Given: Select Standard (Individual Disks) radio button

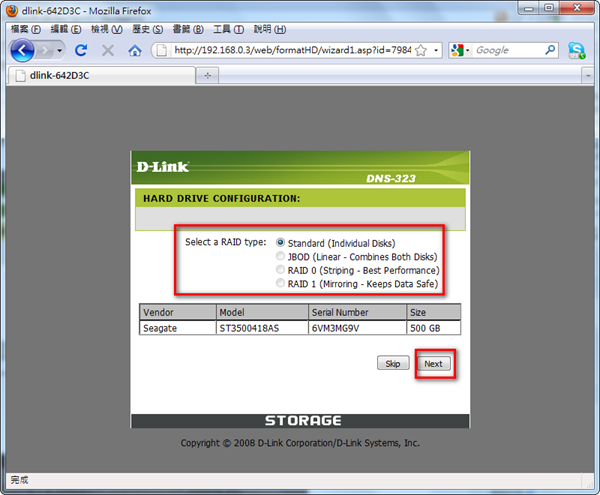Looking at the screenshot, I should (x=280, y=243).
